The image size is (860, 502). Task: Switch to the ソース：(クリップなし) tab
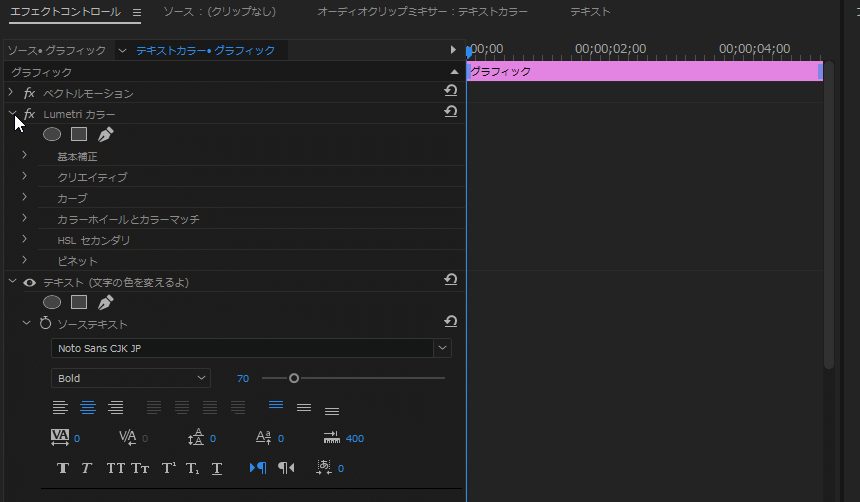[219, 12]
